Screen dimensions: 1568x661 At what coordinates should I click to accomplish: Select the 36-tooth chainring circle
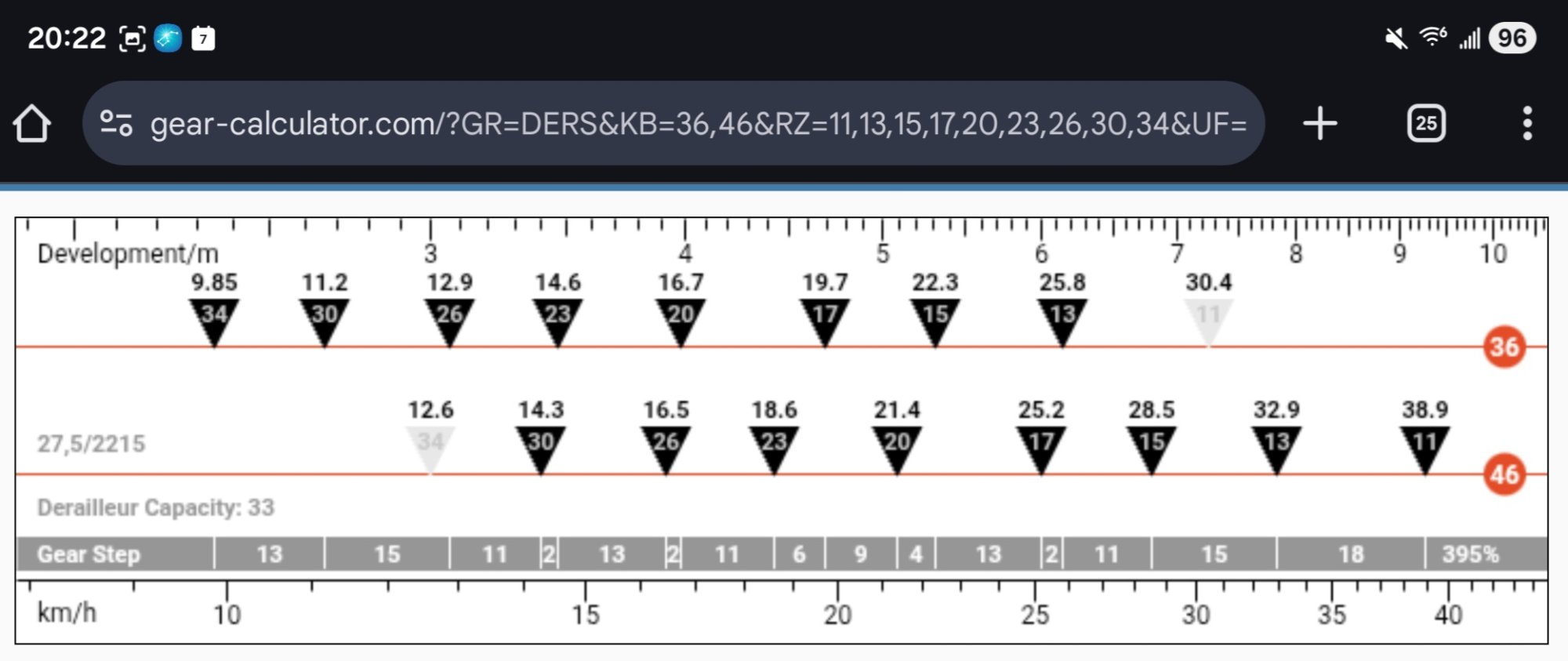tap(1504, 347)
